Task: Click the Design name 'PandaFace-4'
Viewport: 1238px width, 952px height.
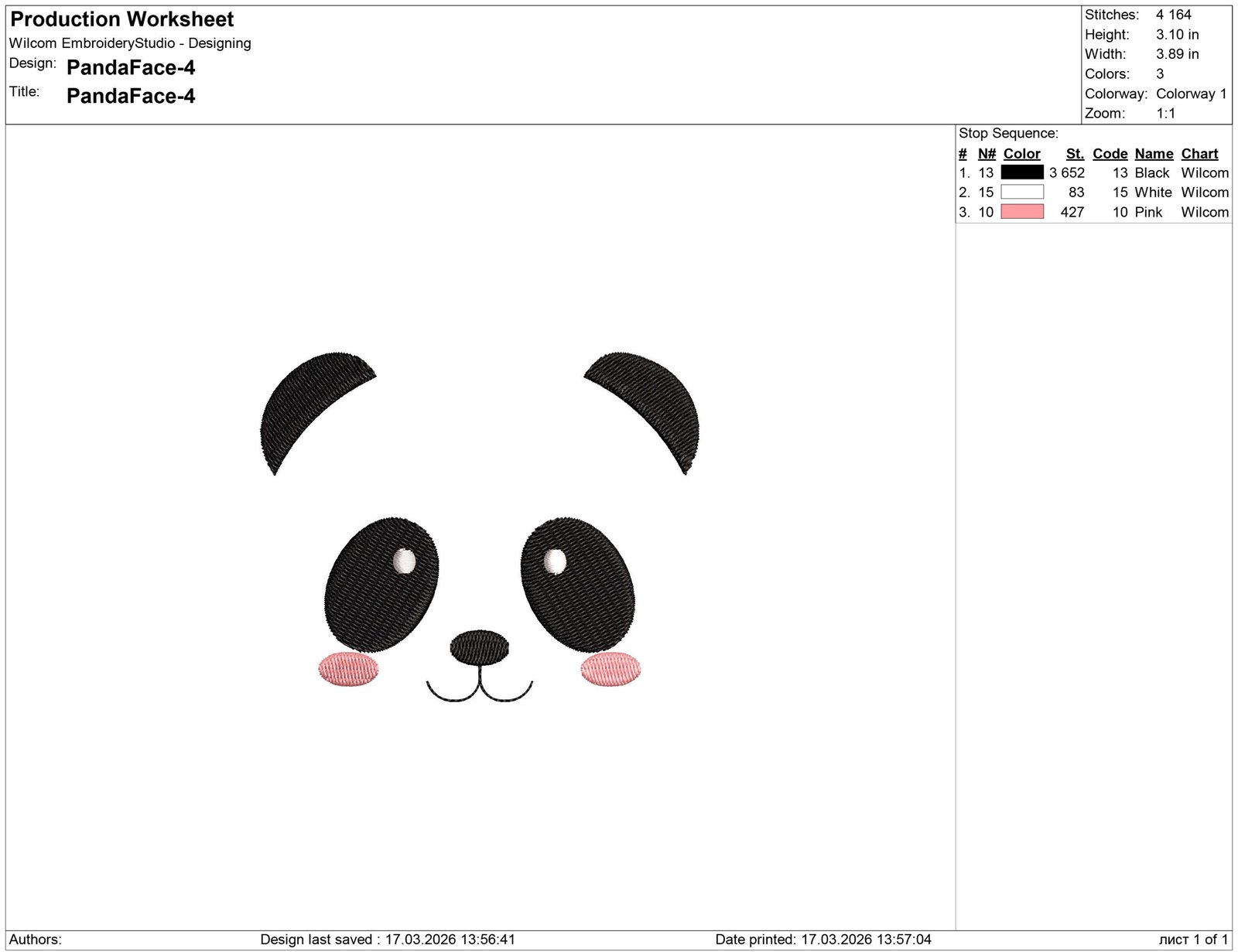Action: click(131, 68)
